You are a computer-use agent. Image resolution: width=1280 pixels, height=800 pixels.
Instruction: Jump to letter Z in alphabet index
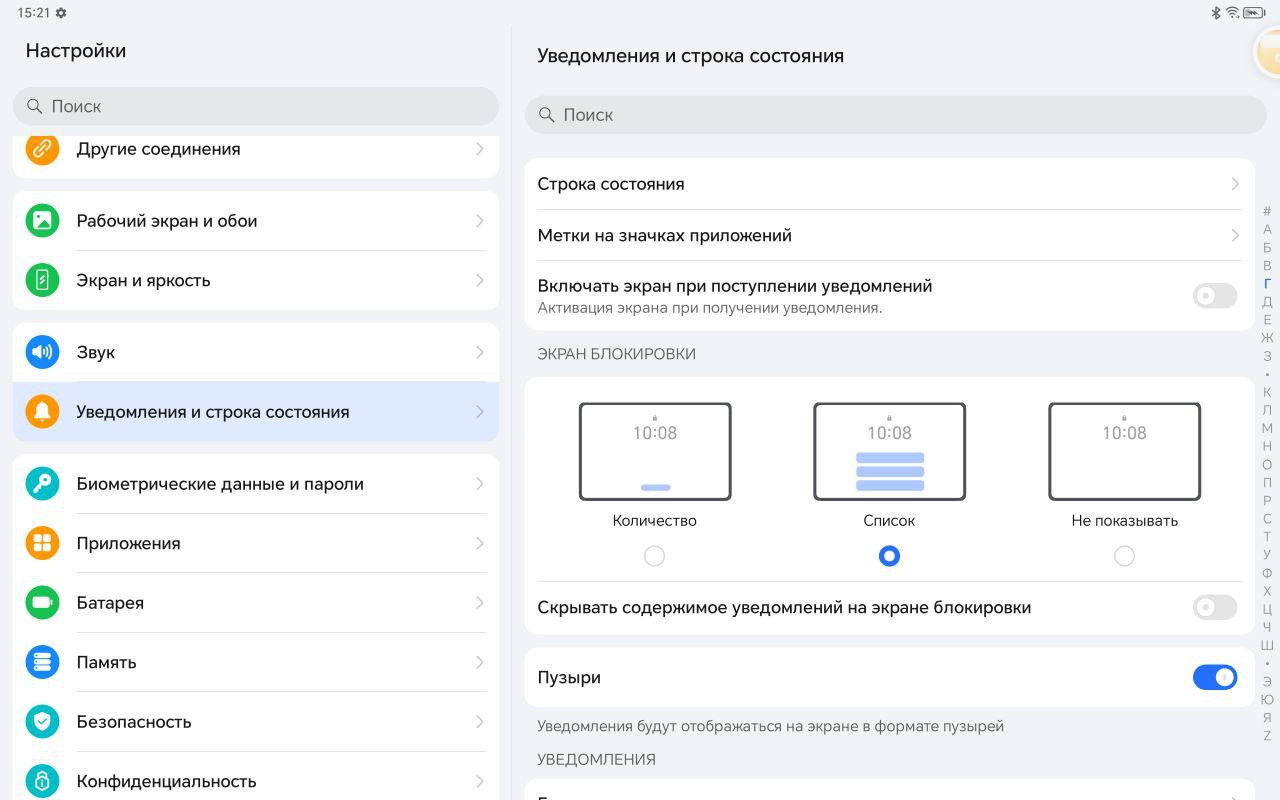pos(1267,735)
